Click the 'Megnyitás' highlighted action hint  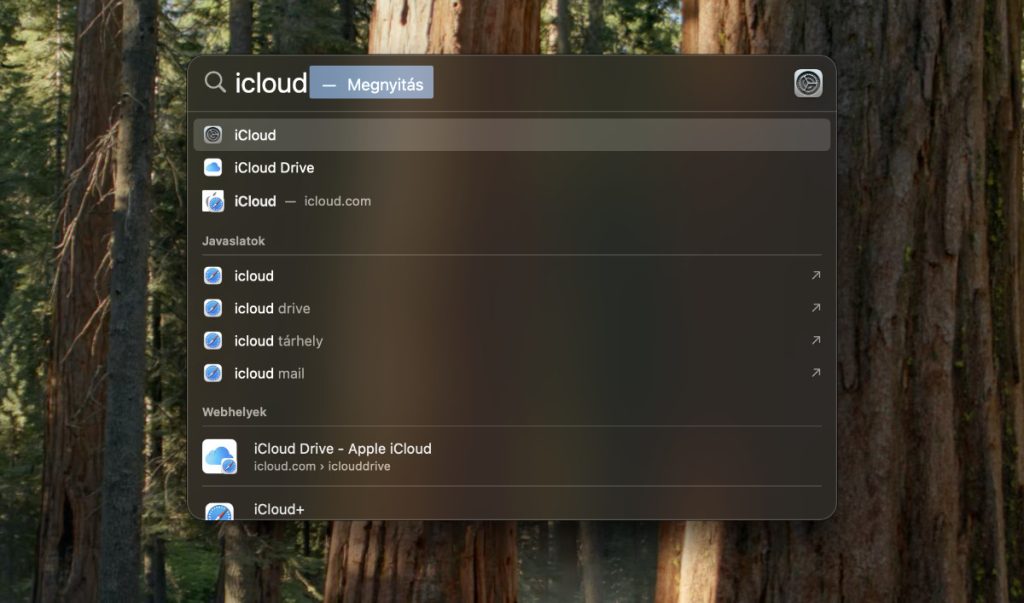pyautogui.click(x=371, y=82)
